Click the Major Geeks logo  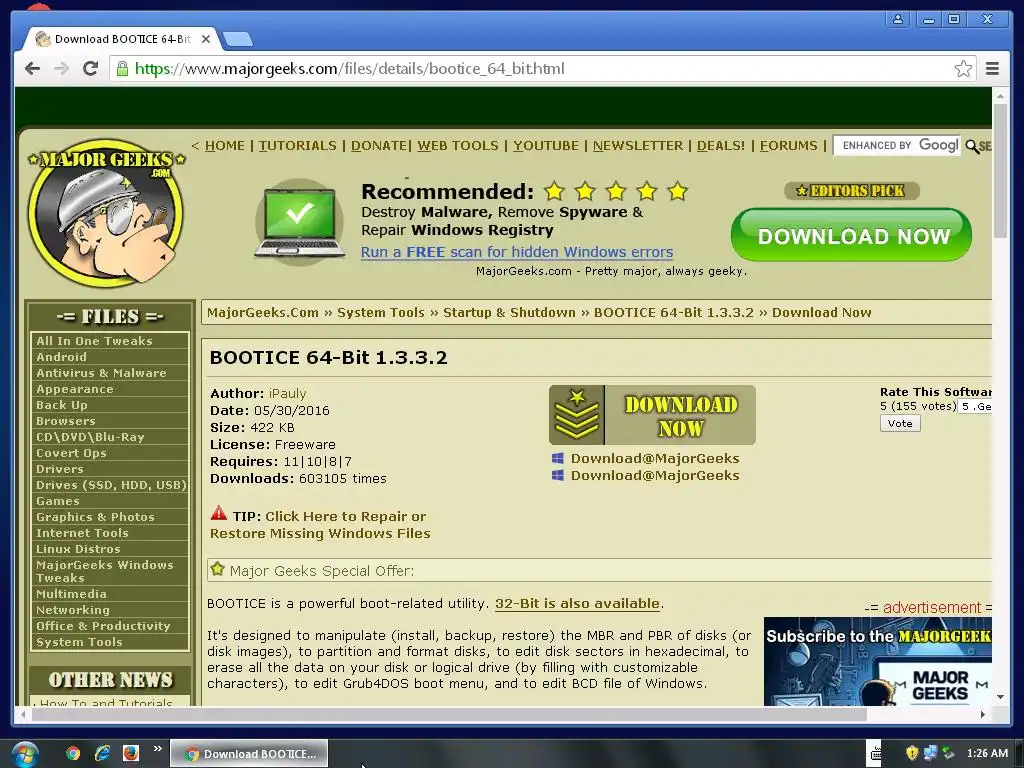[x=106, y=212]
